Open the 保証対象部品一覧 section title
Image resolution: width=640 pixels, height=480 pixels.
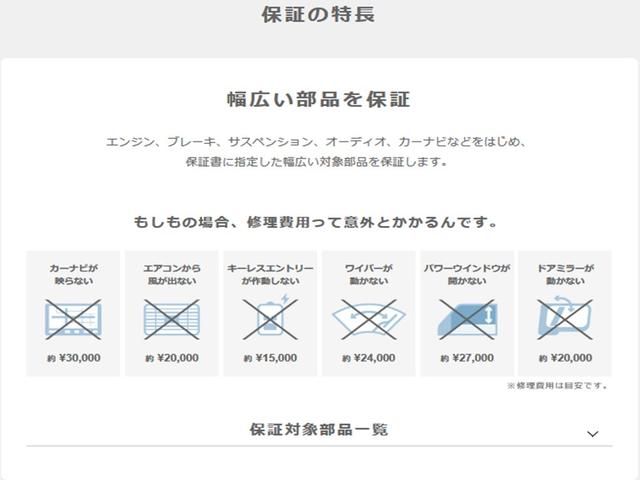pyautogui.click(x=318, y=430)
